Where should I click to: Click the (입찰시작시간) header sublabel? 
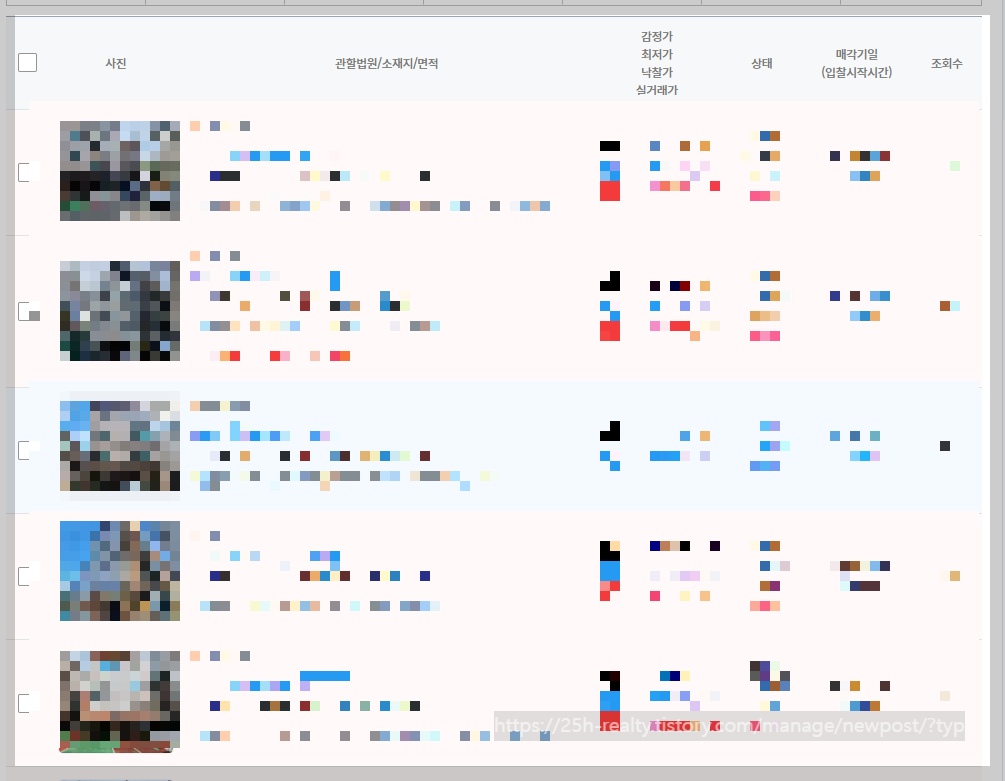pyautogui.click(x=857, y=72)
